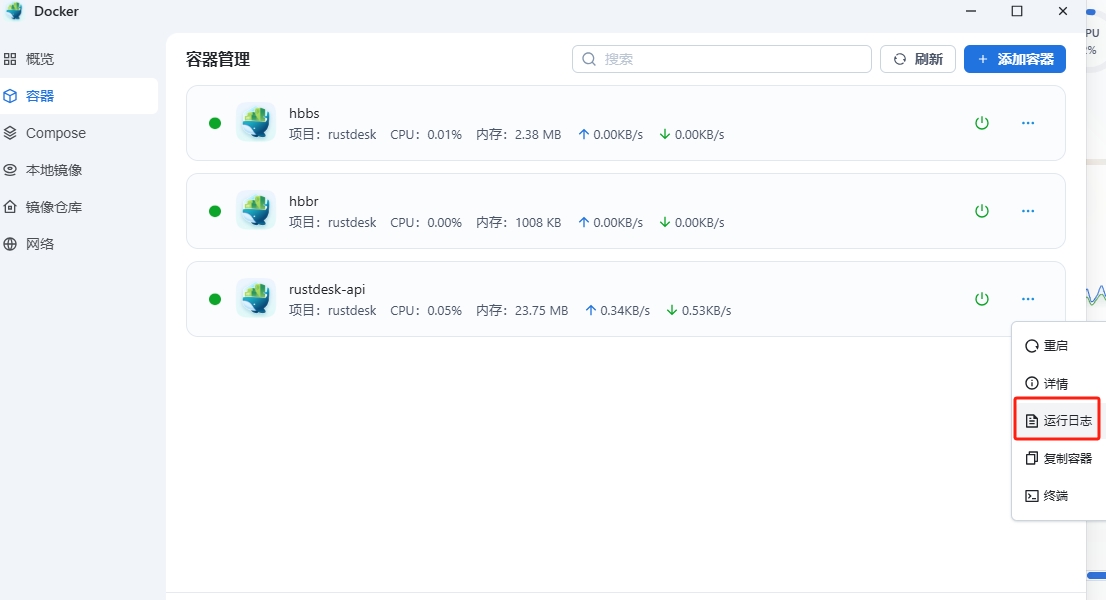This screenshot has width=1106, height=600.
Task: Click the 添加容器 add container button
Action: pos(1014,59)
